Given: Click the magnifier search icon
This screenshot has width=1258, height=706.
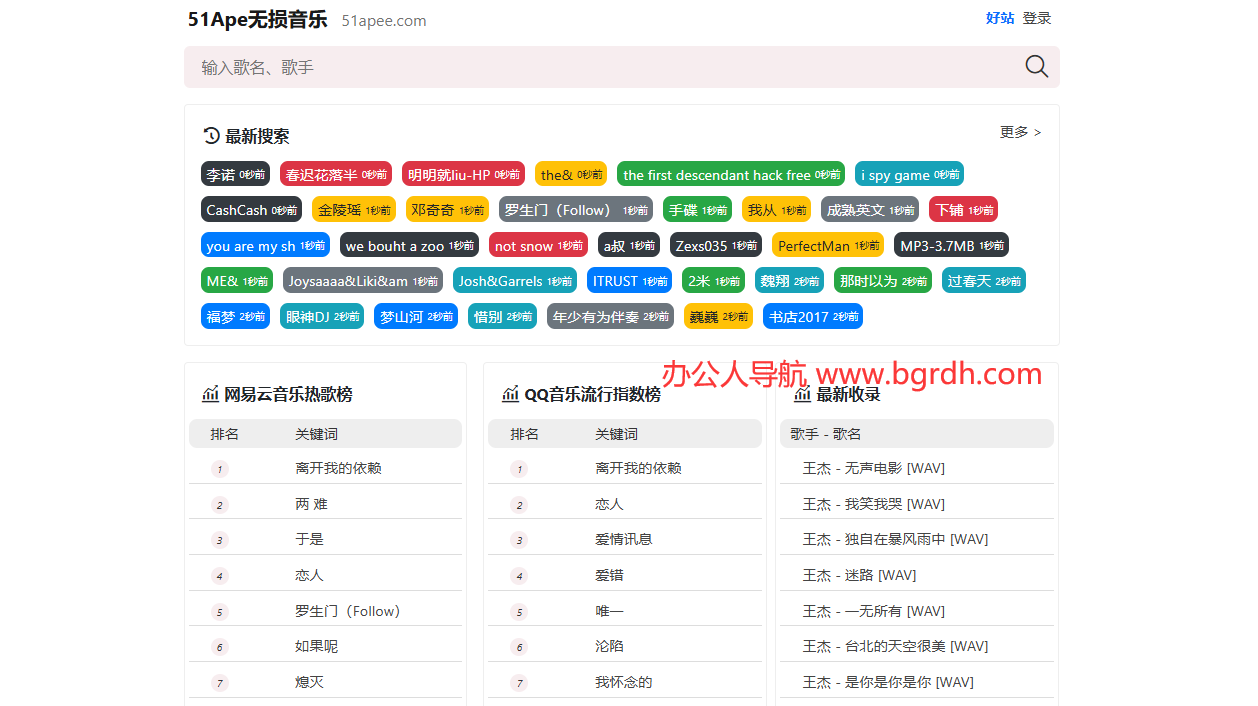Looking at the screenshot, I should click(x=1037, y=67).
